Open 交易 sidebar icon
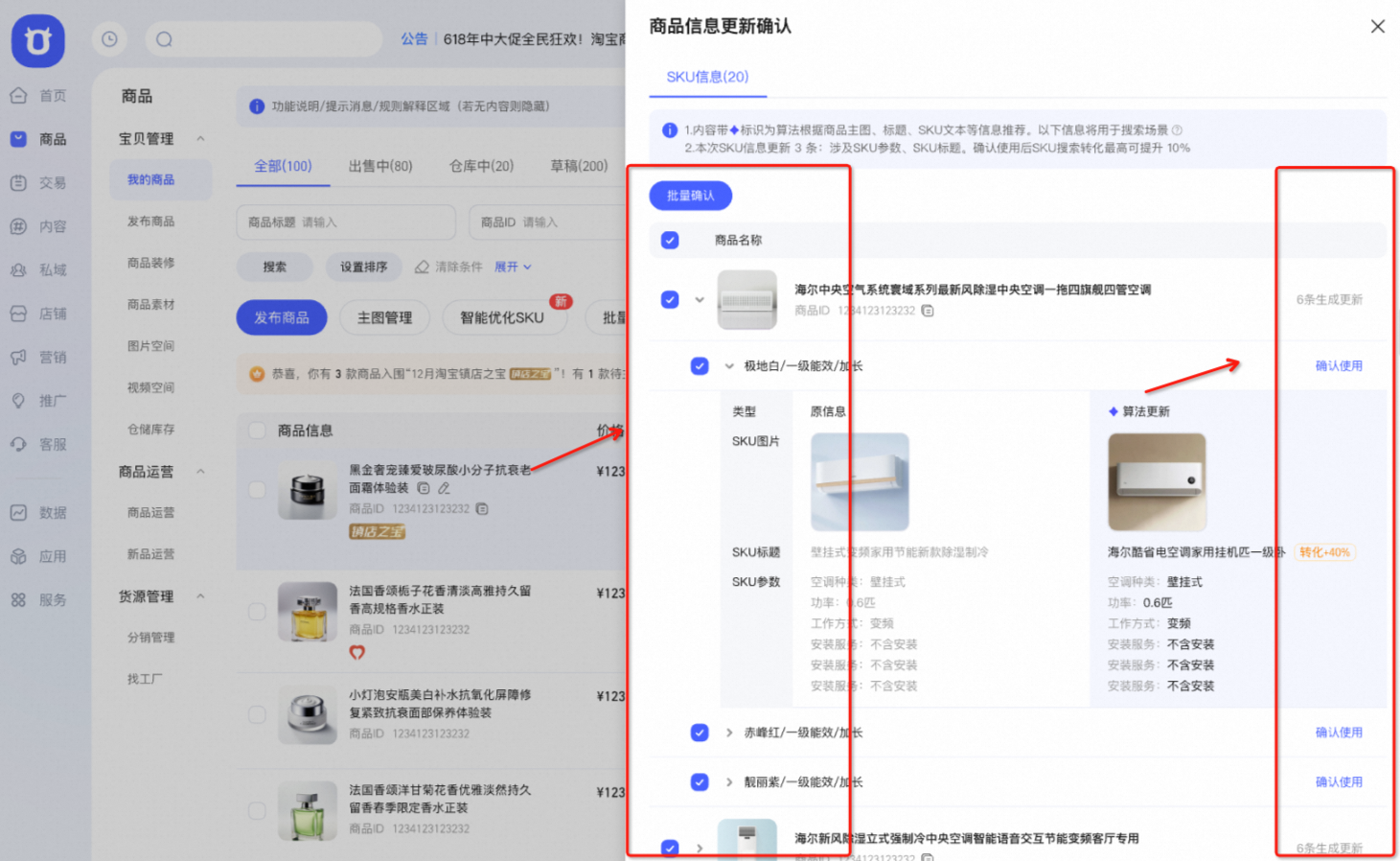The height and width of the screenshot is (861, 1400). 18,182
